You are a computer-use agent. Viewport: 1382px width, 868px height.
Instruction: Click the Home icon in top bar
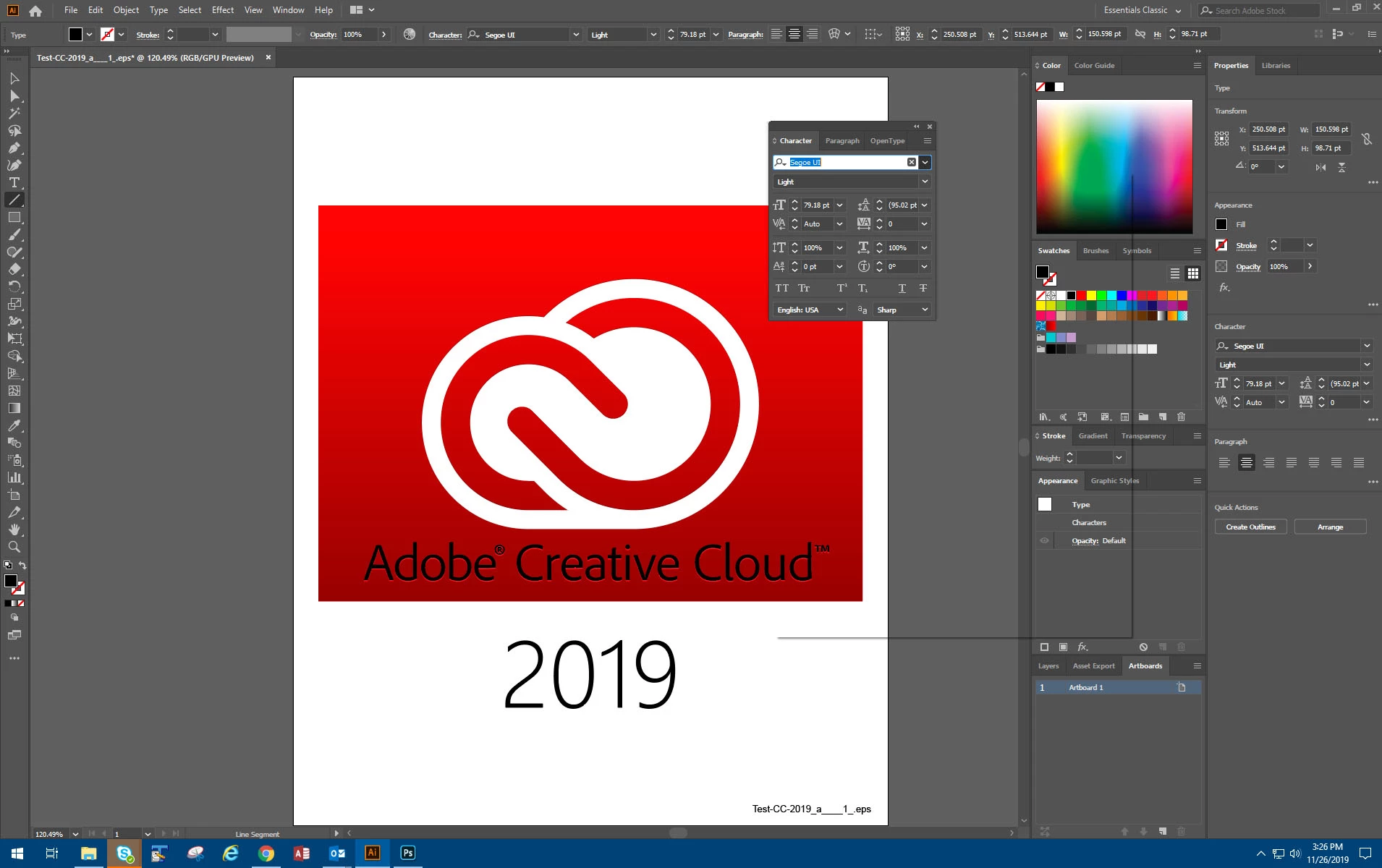point(35,11)
